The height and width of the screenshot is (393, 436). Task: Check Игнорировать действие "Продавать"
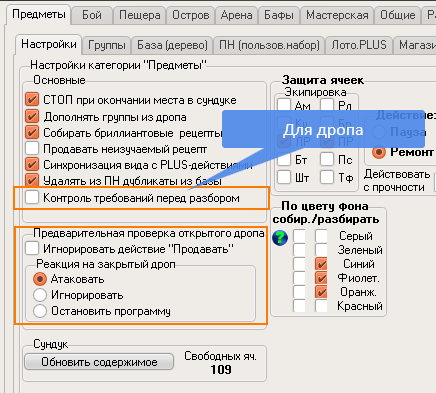tap(32, 248)
